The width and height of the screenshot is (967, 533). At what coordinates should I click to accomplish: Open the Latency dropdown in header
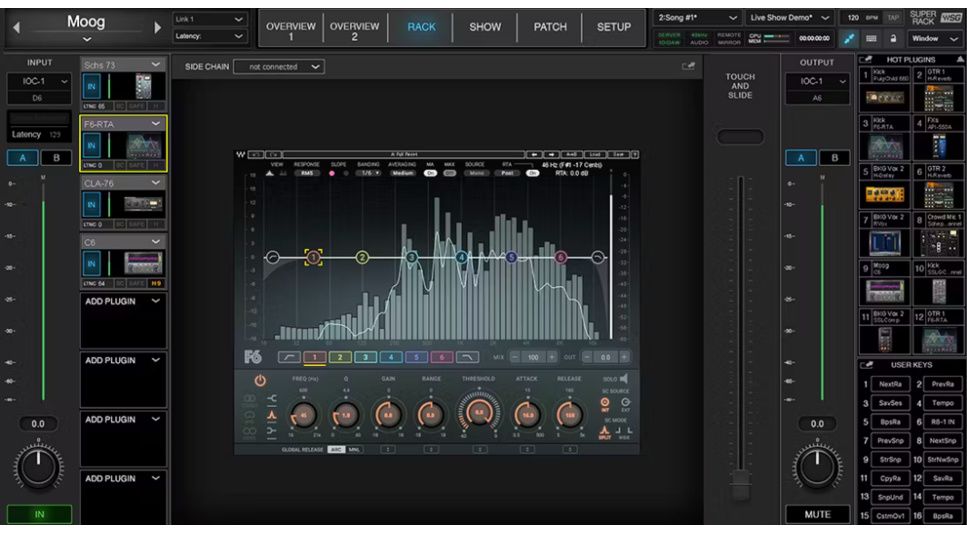coord(210,36)
